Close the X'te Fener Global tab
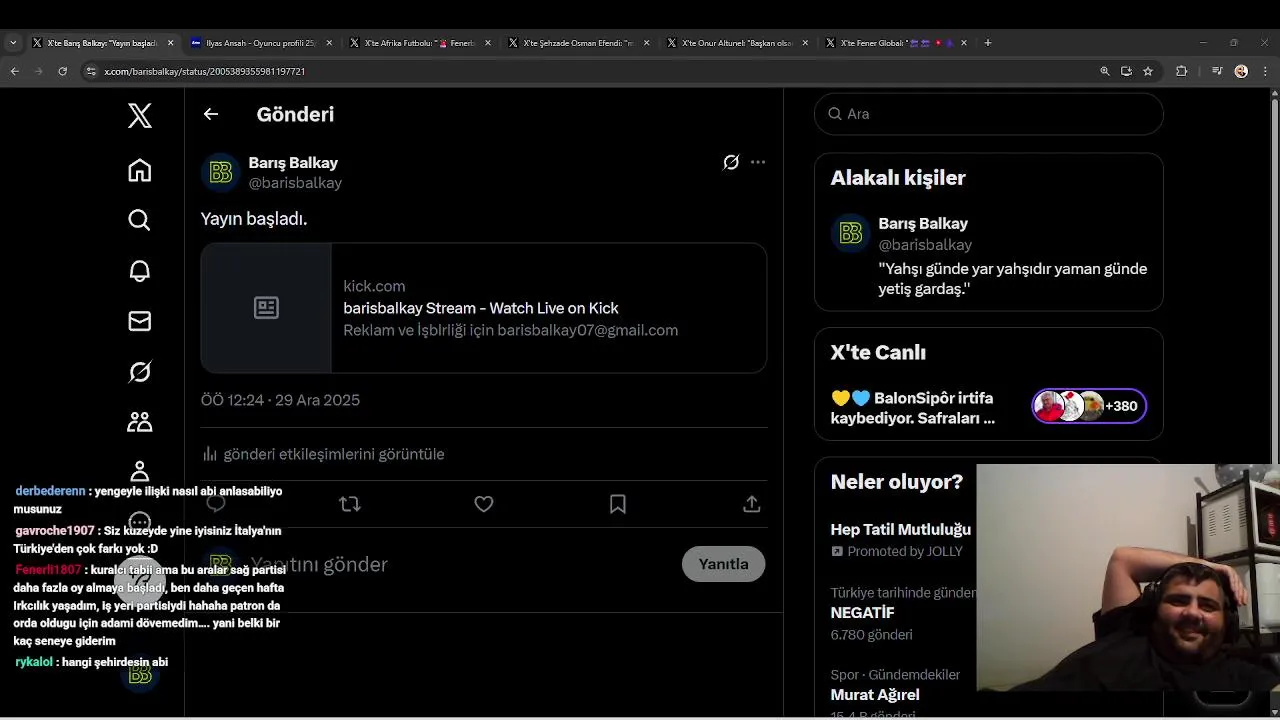The height and width of the screenshot is (720, 1280). [964, 43]
